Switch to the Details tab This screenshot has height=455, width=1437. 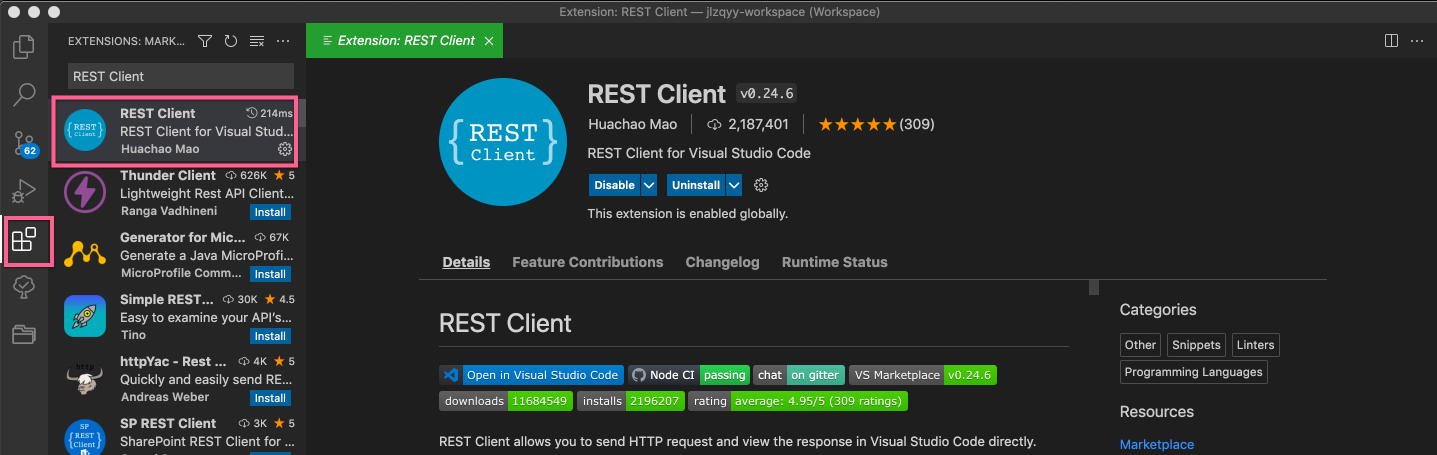point(466,262)
